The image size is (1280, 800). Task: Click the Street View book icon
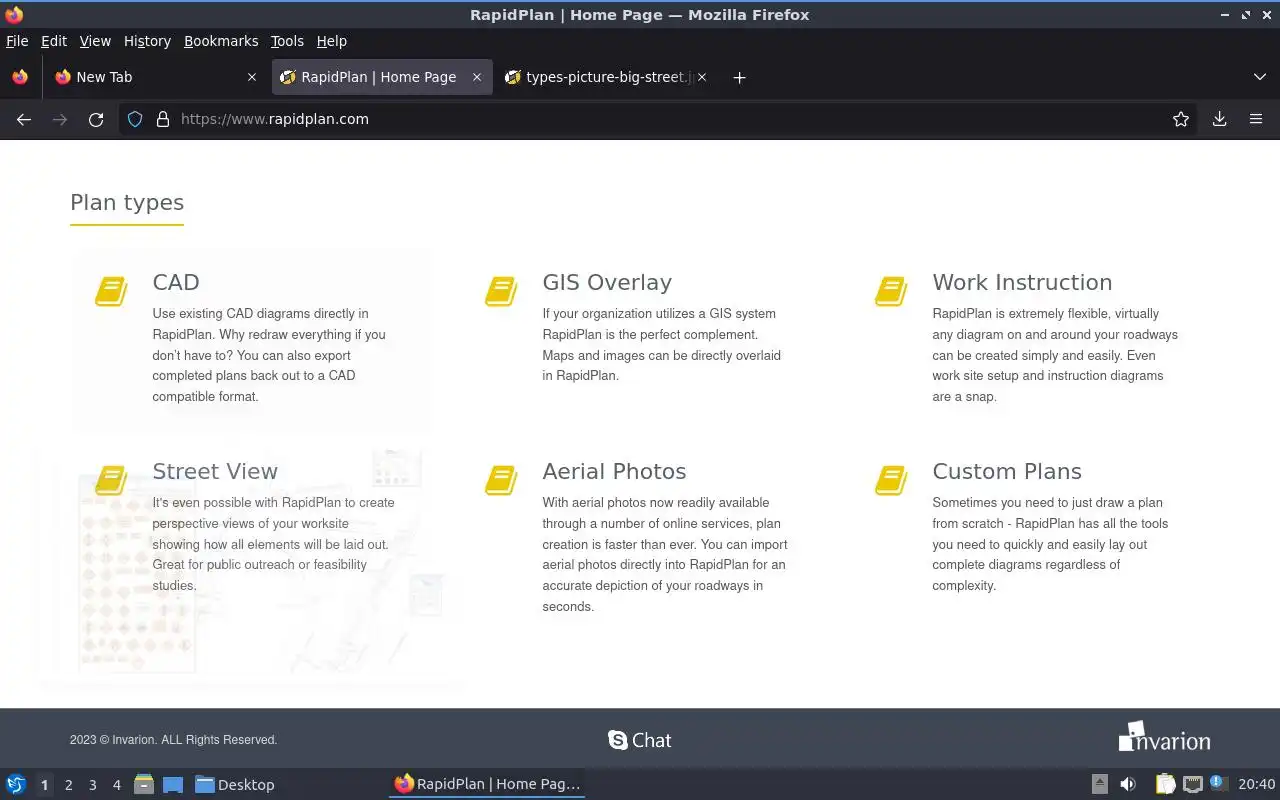click(111, 480)
